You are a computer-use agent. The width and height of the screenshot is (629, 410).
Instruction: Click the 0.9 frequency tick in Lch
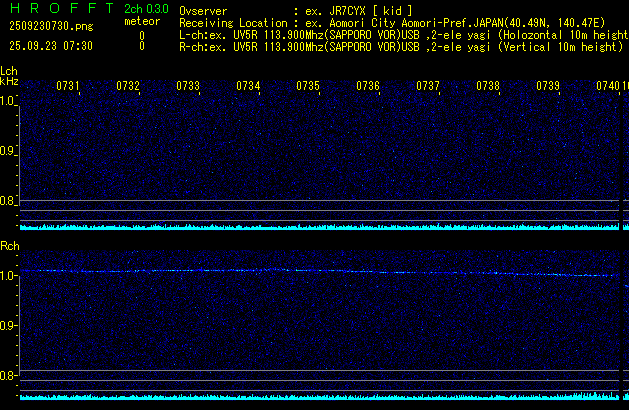tap(9, 151)
